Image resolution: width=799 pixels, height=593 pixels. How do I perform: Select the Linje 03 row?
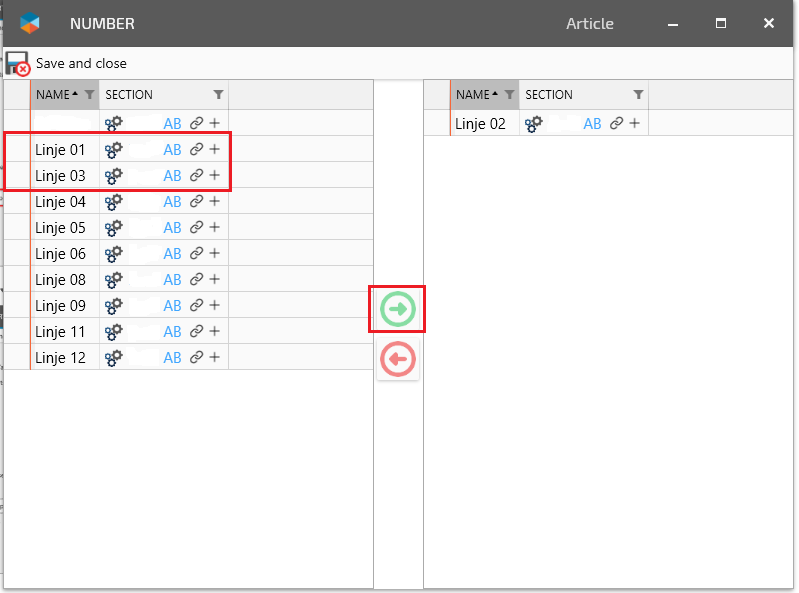(61, 176)
